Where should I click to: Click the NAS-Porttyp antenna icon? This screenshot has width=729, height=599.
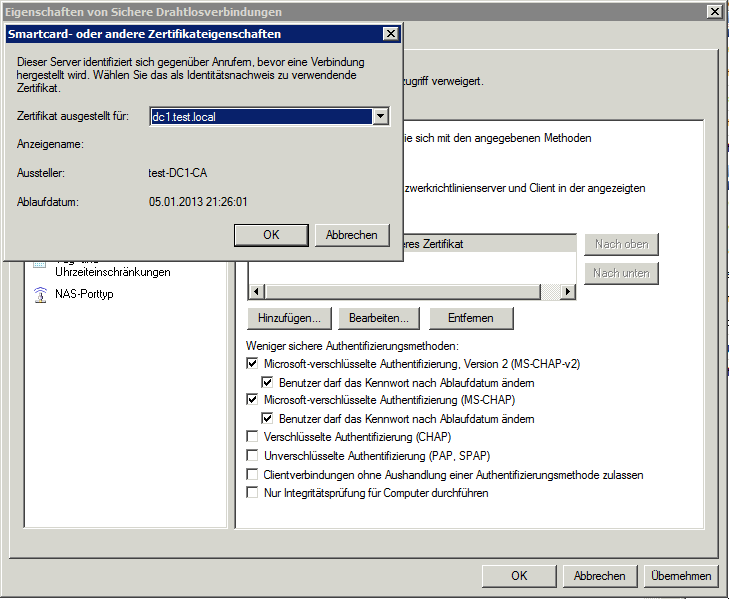(40, 294)
